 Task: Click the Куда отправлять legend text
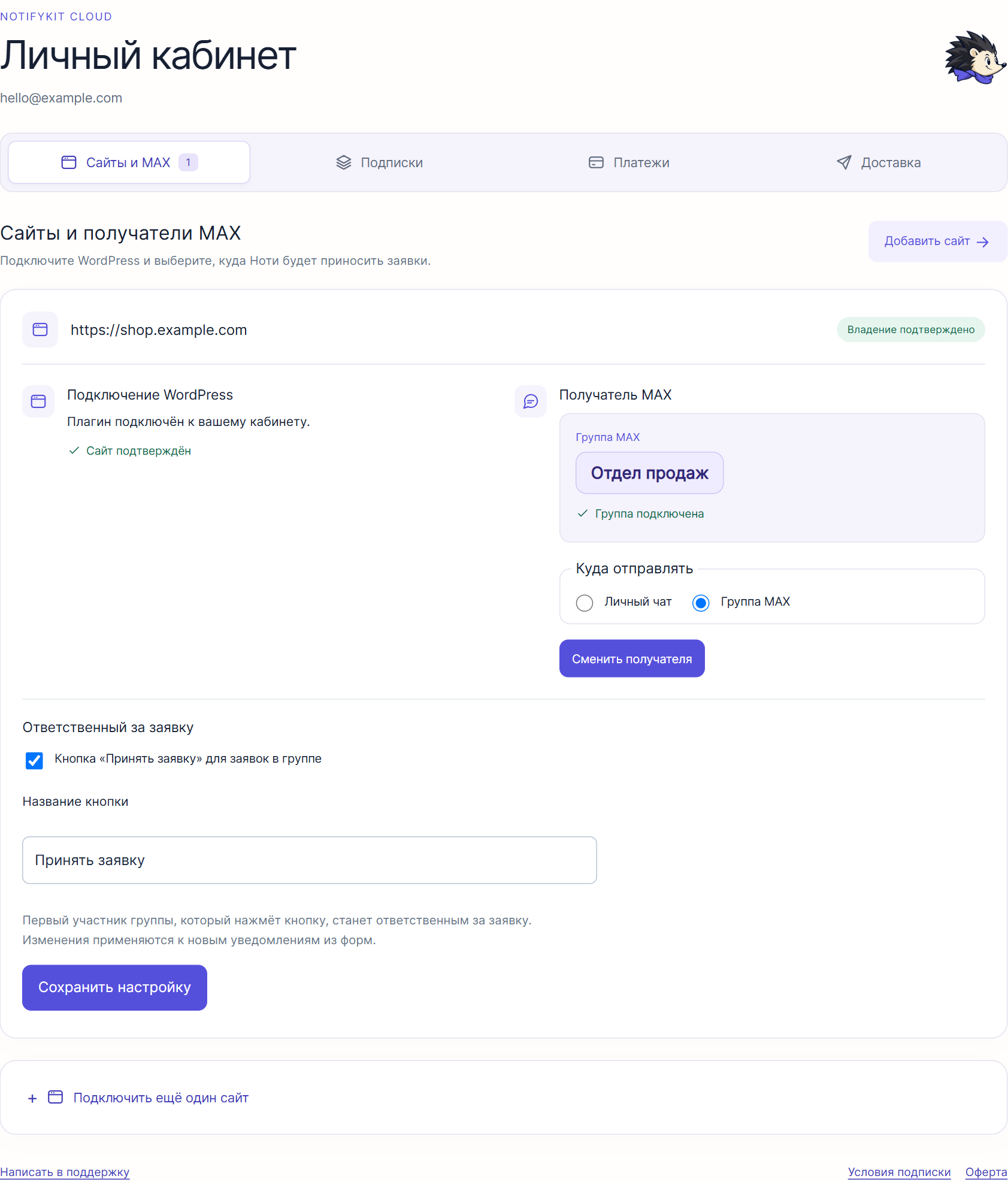tap(634, 569)
